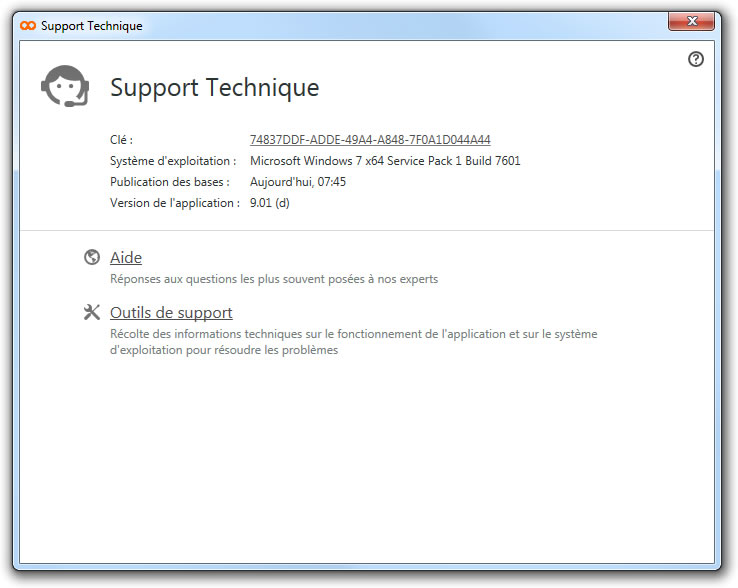The width and height of the screenshot is (738, 588).
Task: Click the Système d'exploitation label
Action: (x=173, y=161)
